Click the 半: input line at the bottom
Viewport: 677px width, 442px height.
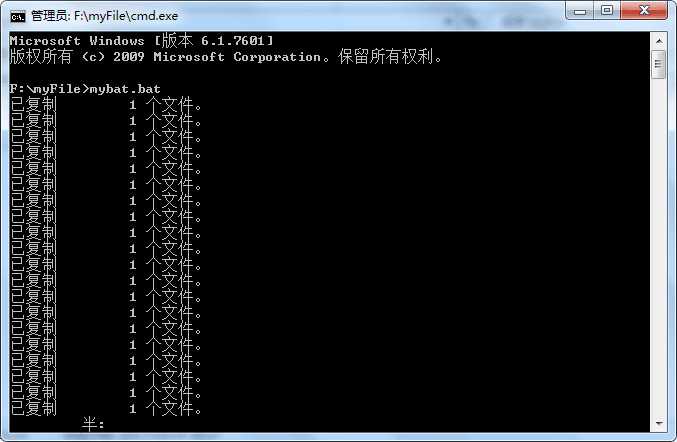(93, 424)
